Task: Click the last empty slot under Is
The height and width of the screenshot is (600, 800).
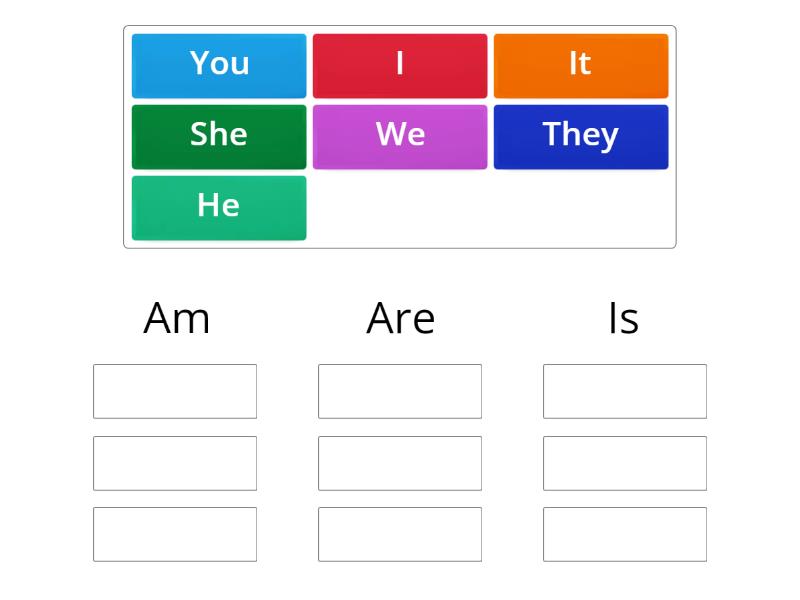Action: tap(625, 534)
